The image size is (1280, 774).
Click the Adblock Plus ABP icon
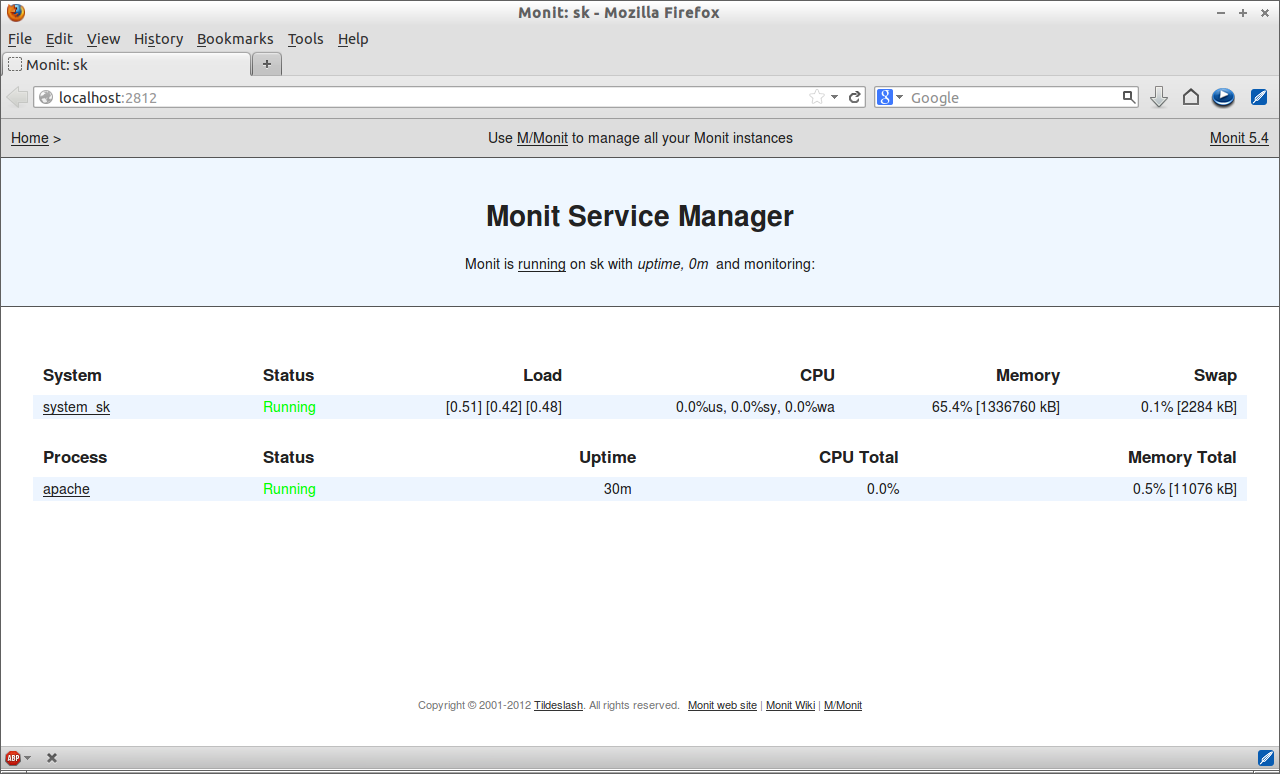tap(12, 758)
